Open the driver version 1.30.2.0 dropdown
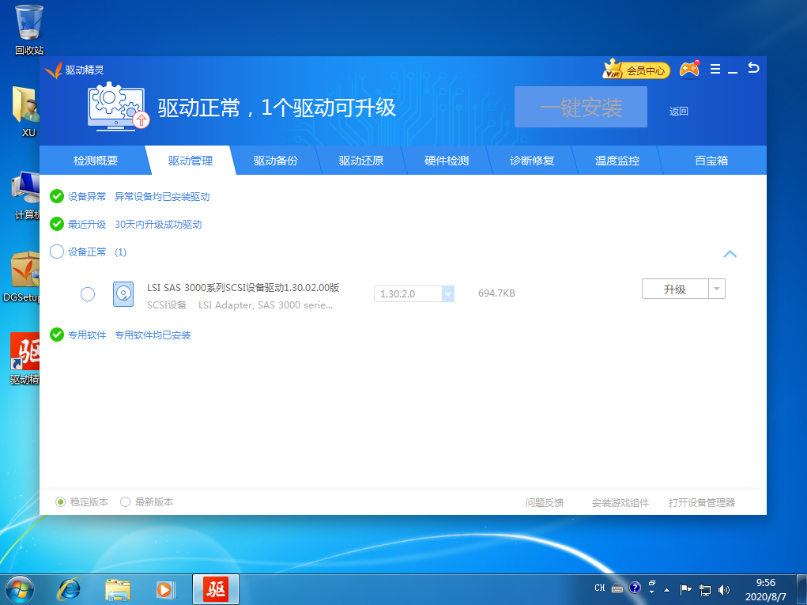This screenshot has height=605, width=807. pos(447,294)
